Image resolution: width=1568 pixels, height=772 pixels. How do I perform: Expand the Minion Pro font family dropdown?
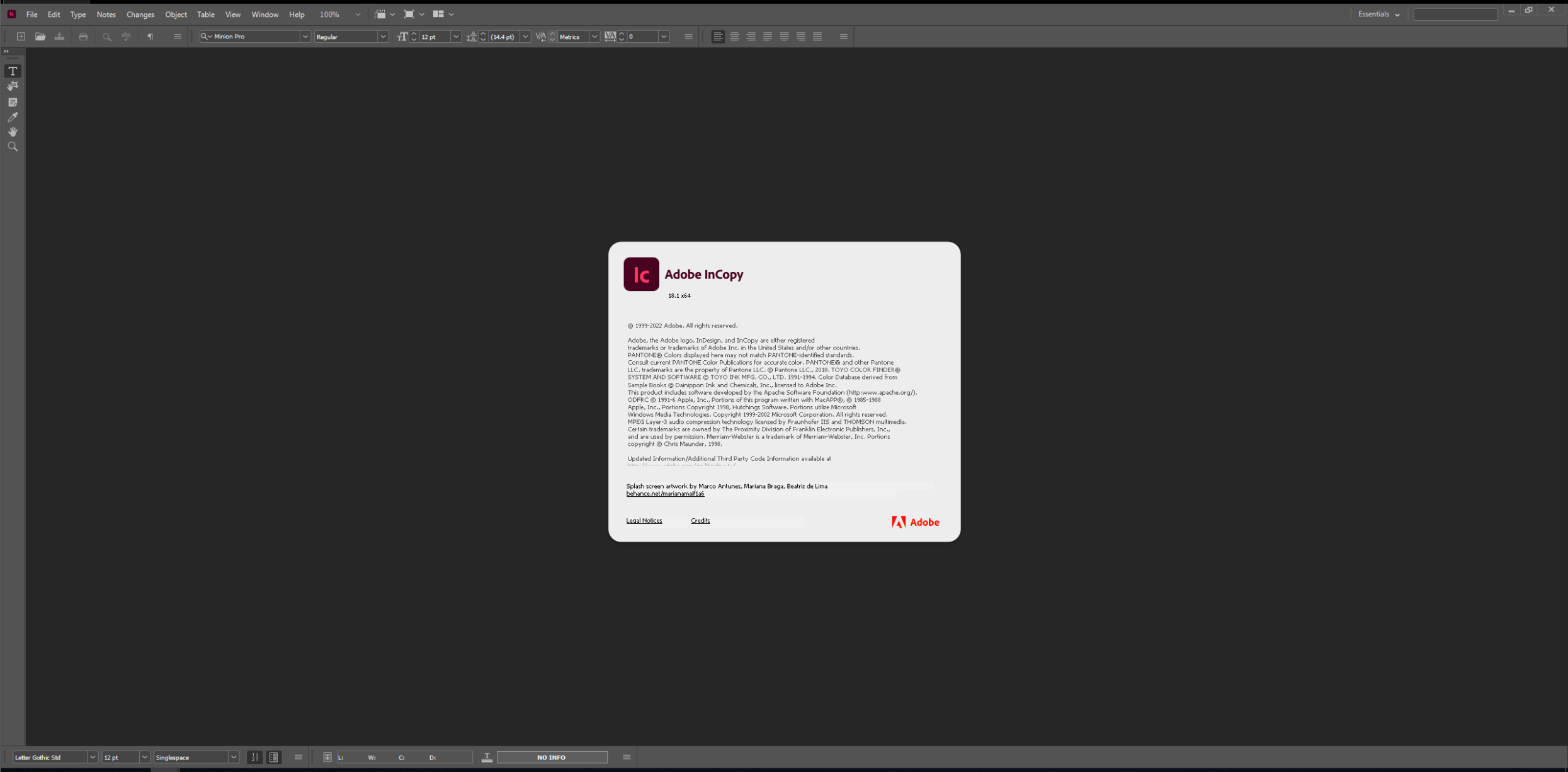coord(305,37)
